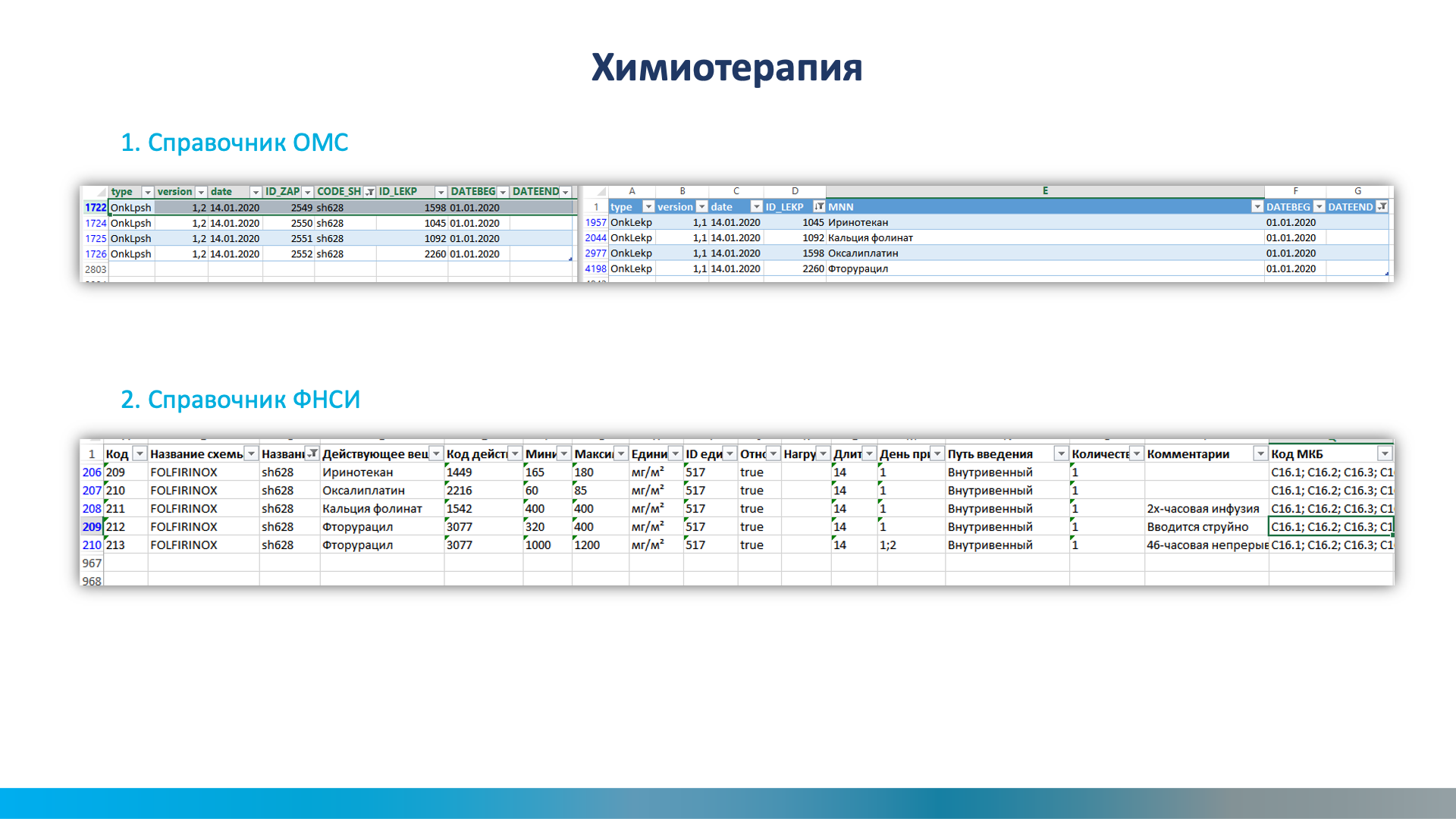Click the title Химиотерапия
The image size is (1456, 819).
[726, 67]
